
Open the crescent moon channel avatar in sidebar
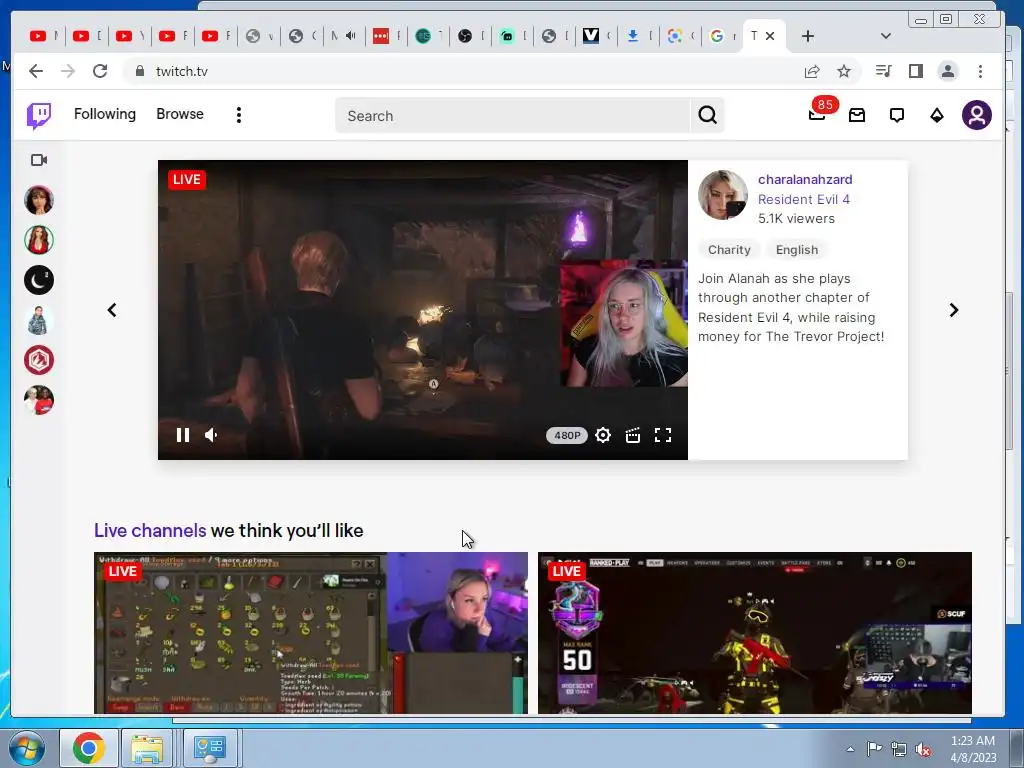39,280
